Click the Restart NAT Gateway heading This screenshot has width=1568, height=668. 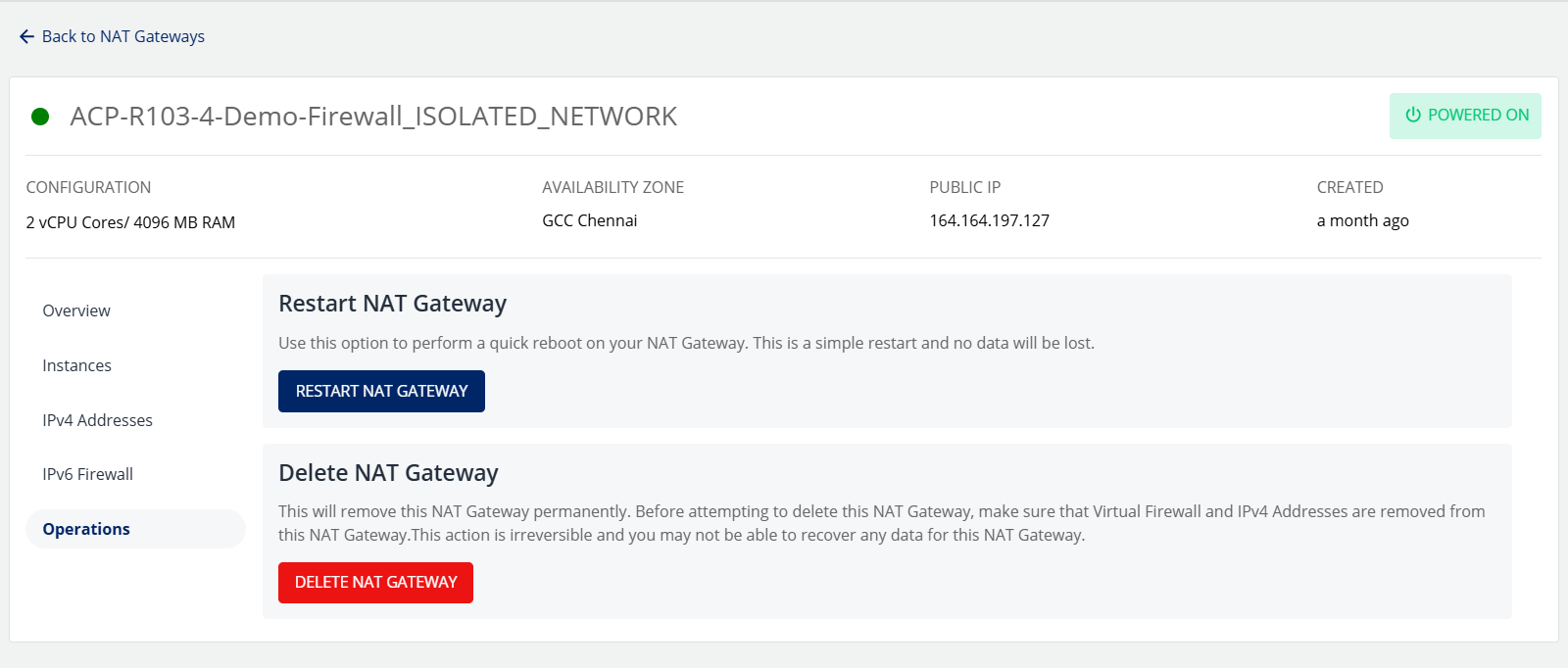(x=392, y=304)
